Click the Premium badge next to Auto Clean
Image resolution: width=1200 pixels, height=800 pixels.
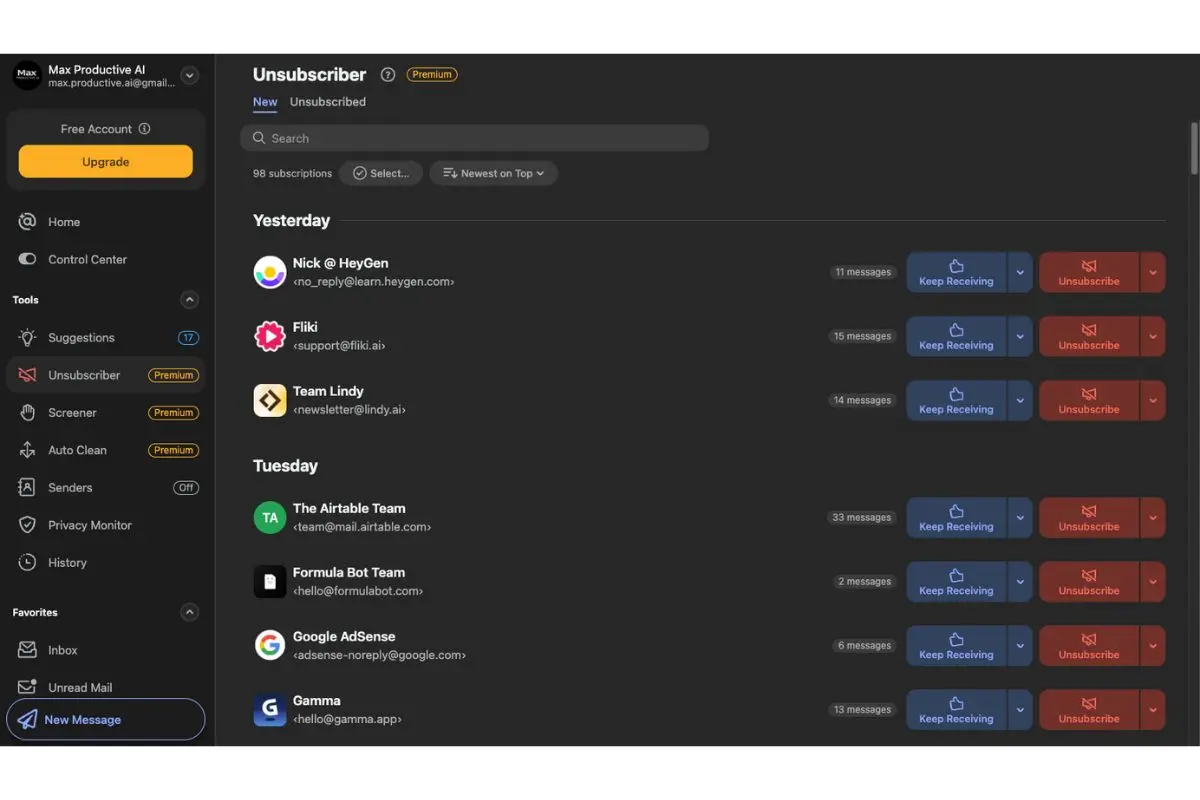[174, 451]
